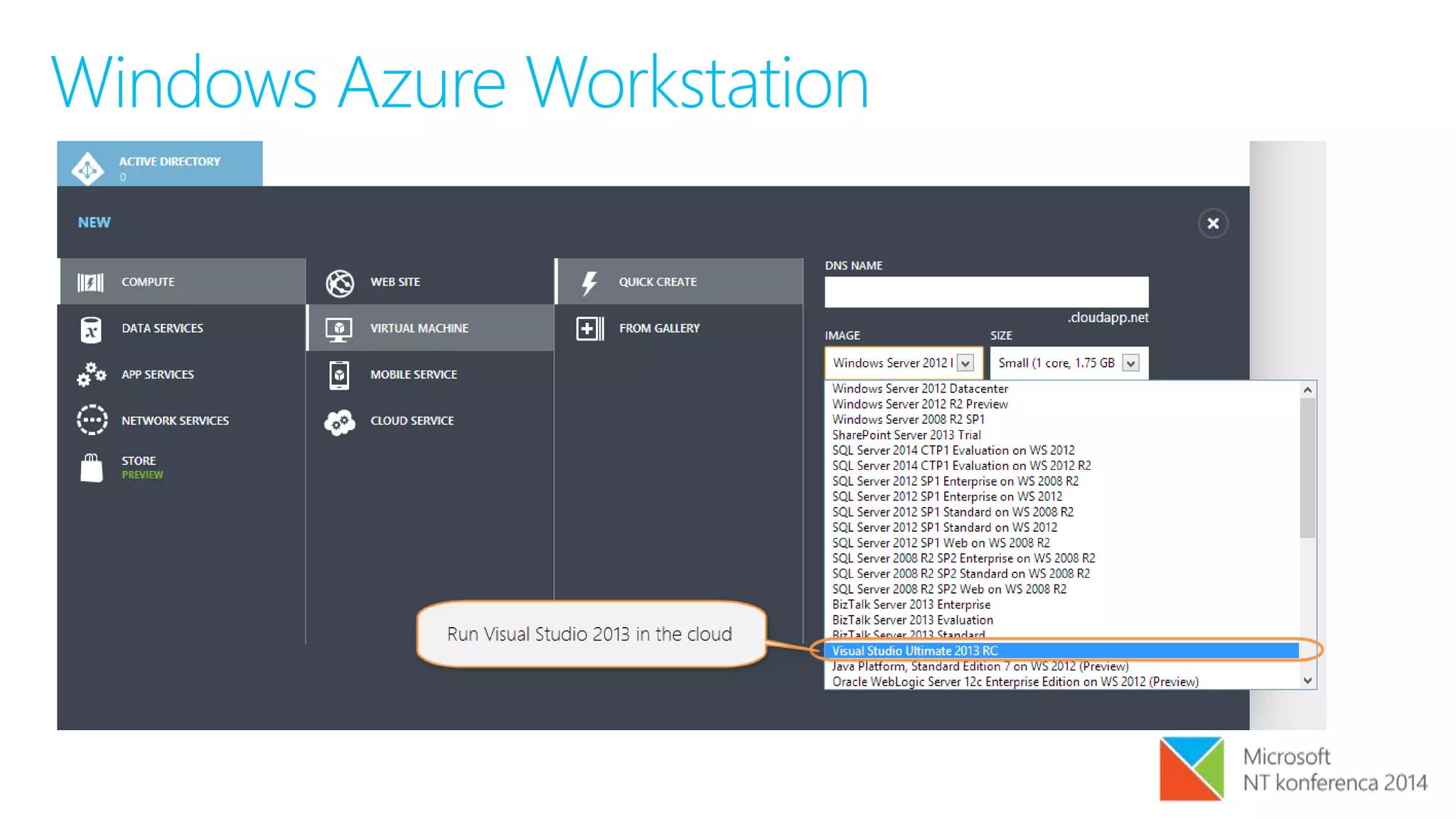This screenshot has width=1456, height=819.
Task: Click the Quick Create lightning icon
Action: pos(589,283)
